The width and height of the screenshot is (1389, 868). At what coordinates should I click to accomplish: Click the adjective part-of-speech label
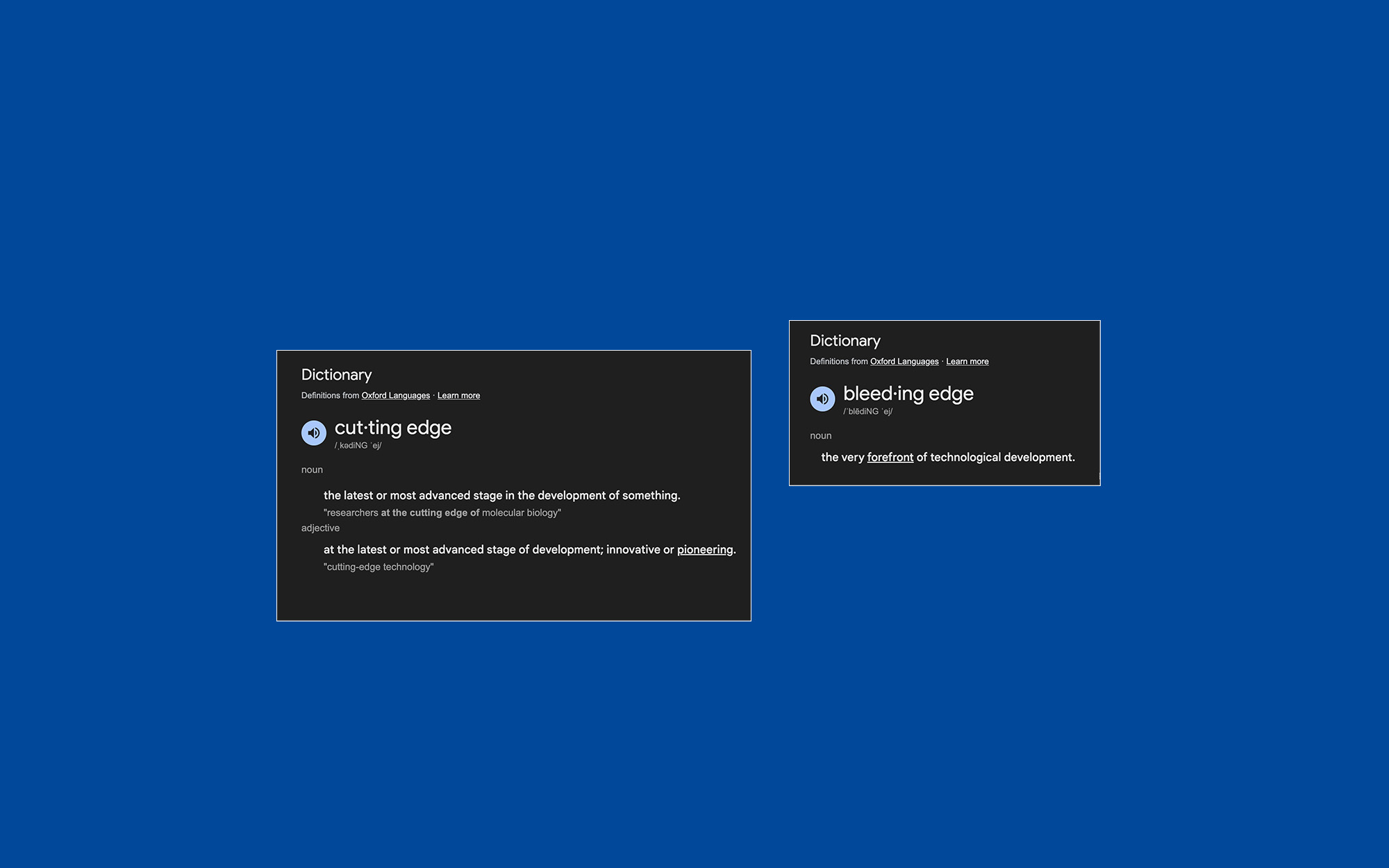[320, 528]
